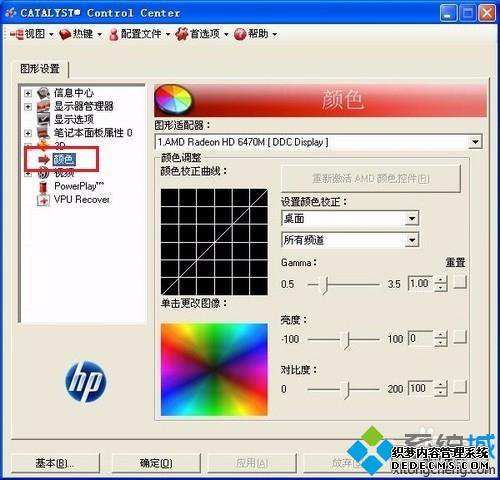Click the 配置文件 profile person icon
Viewport: 500px width, 480px height.
pos(114,34)
